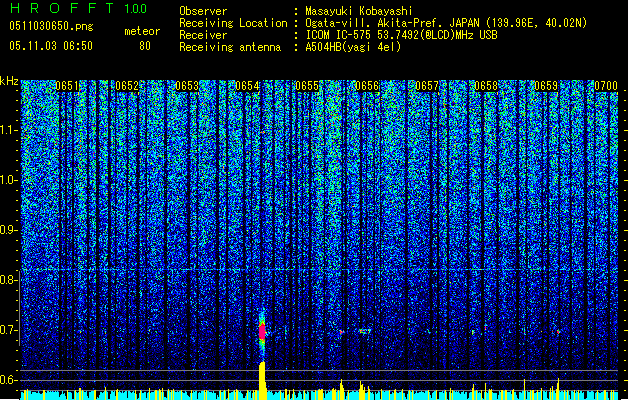Click the strong red meteor echo at 0654
Viewport: 629px width, 400px height.
(262, 331)
